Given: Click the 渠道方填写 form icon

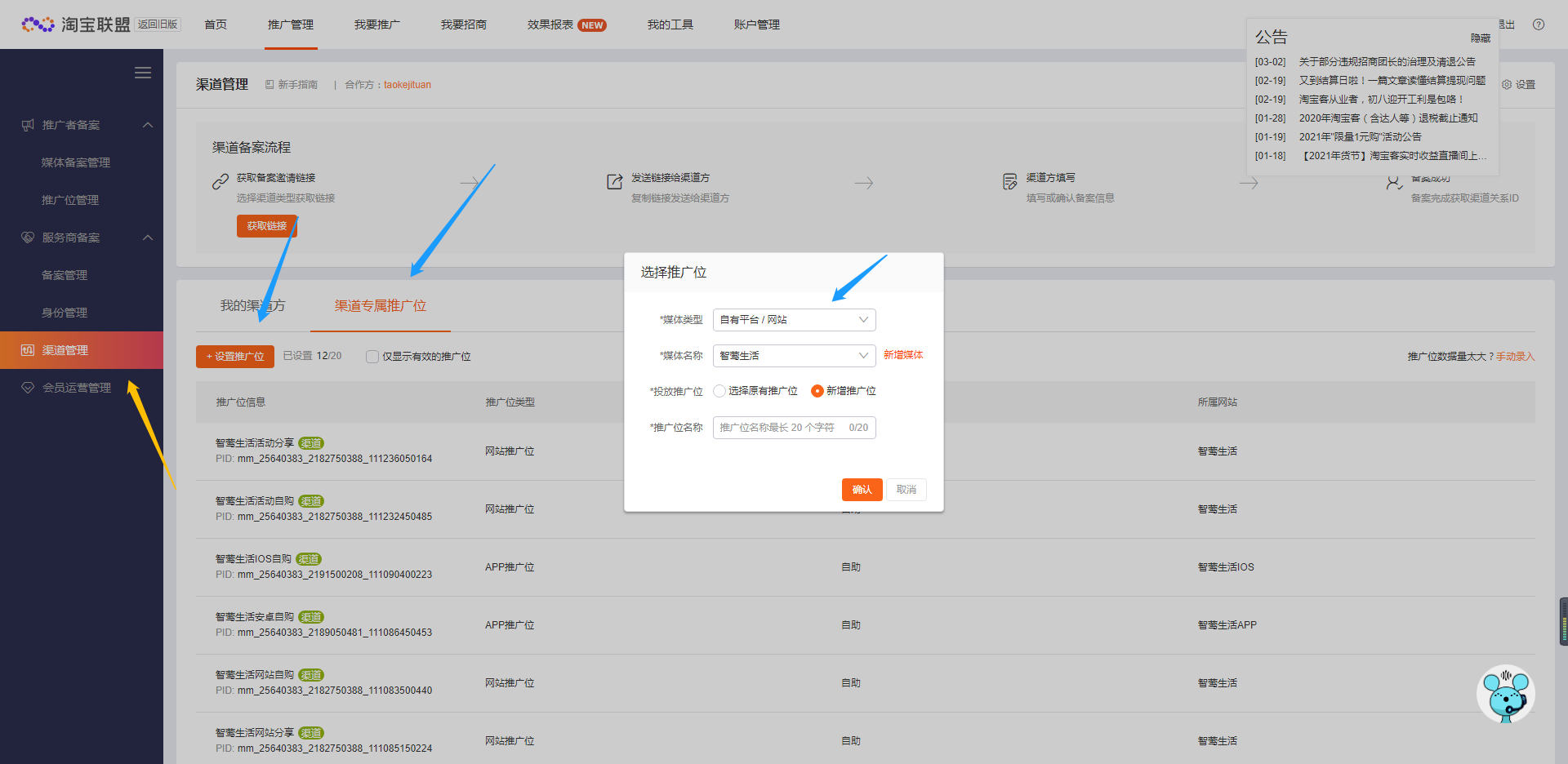Looking at the screenshot, I should click(x=1010, y=181).
